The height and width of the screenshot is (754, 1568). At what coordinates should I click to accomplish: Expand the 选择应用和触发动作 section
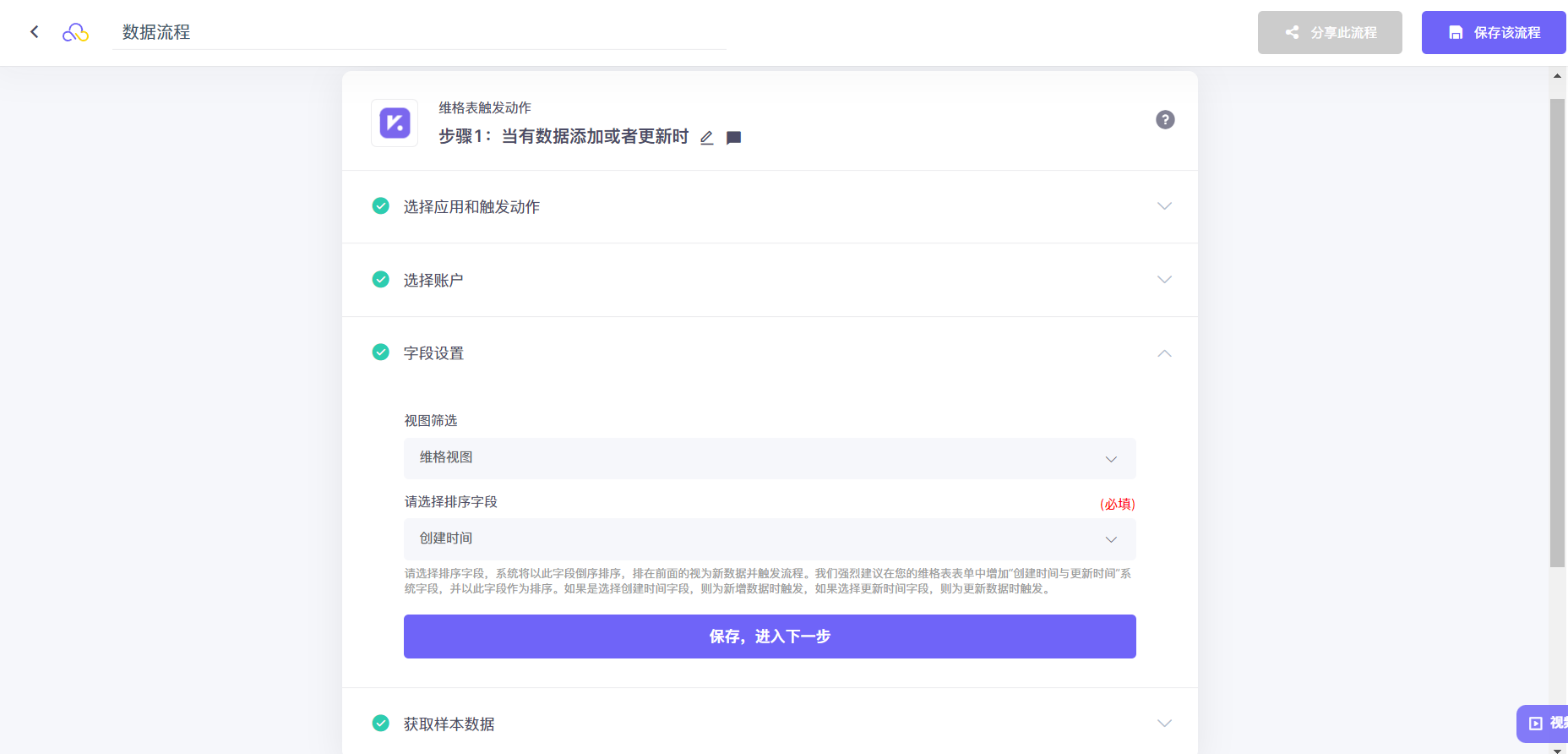tap(1164, 206)
